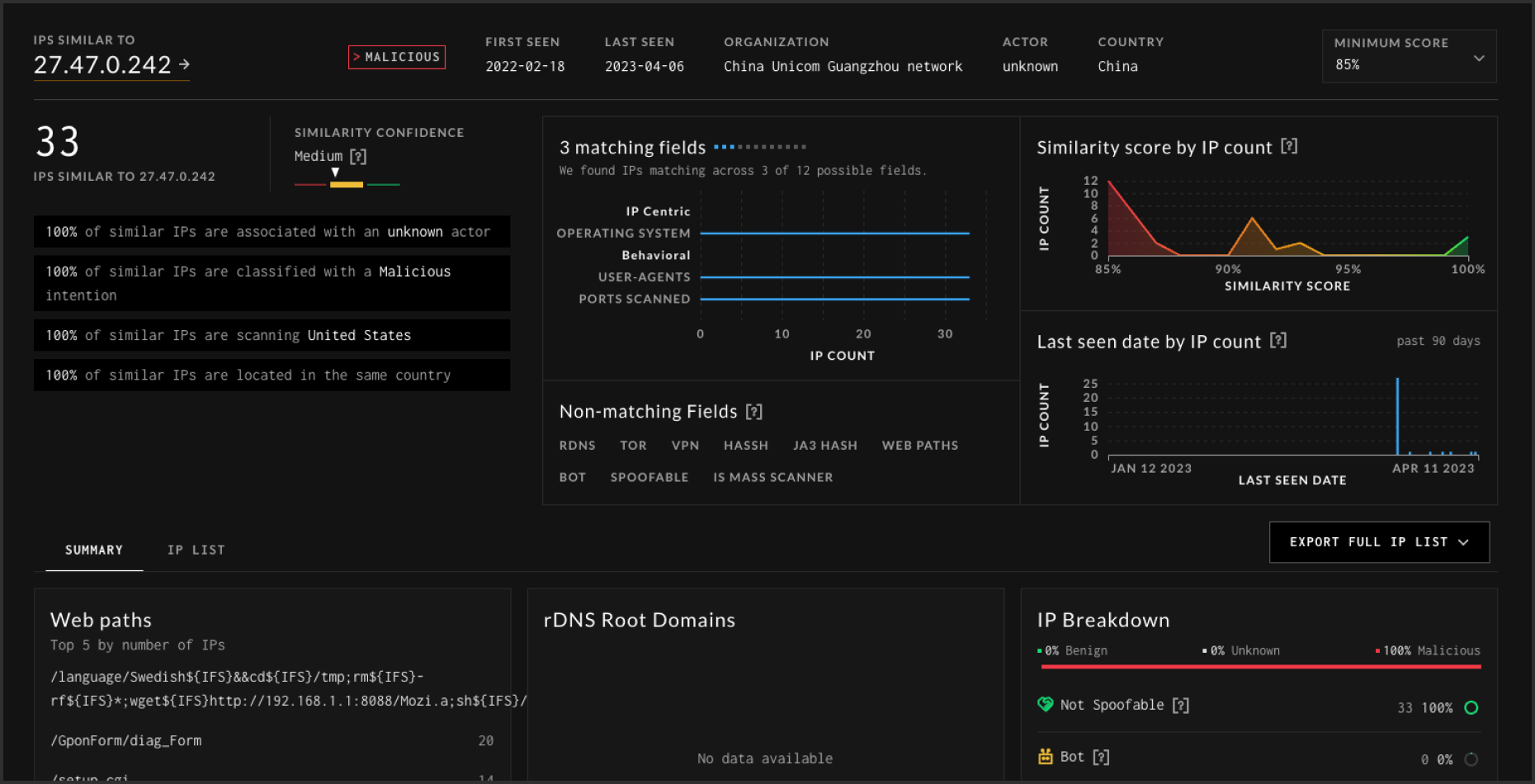Image resolution: width=1535 pixels, height=784 pixels.
Task: Select the Summary tab
Action: pyautogui.click(x=93, y=550)
